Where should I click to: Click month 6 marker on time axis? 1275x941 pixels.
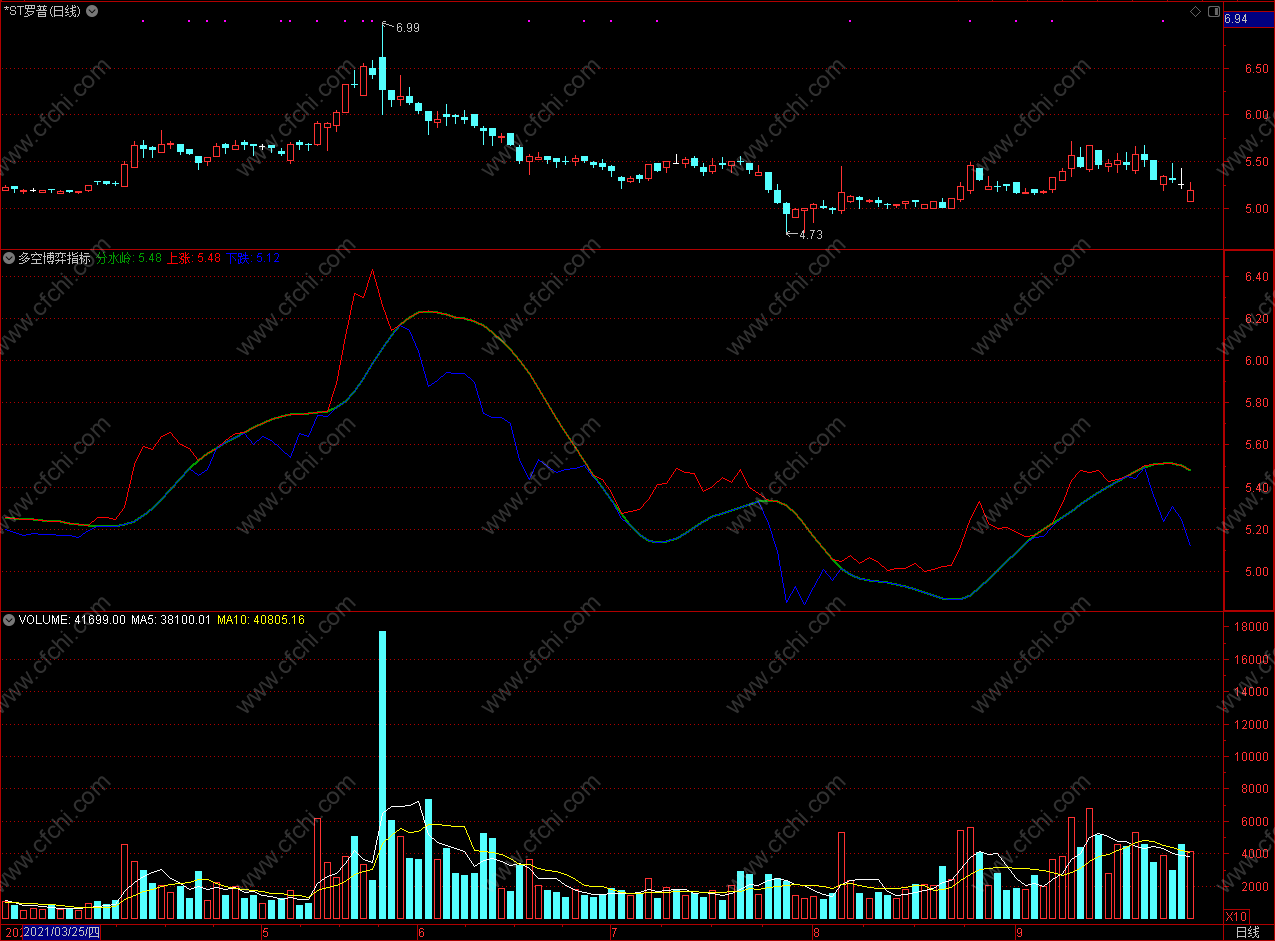421,933
